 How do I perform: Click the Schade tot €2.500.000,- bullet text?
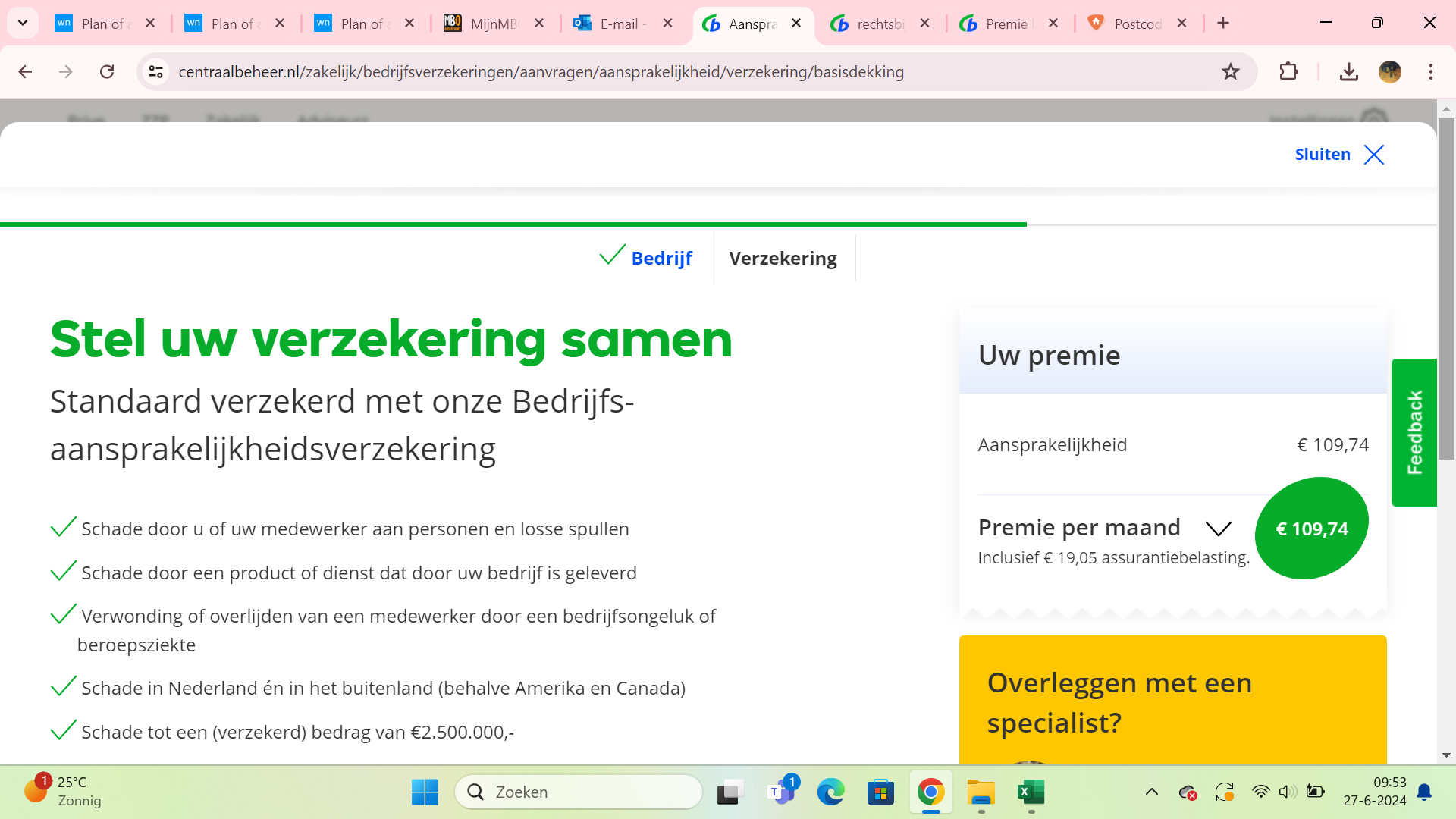pyautogui.click(x=297, y=733)
